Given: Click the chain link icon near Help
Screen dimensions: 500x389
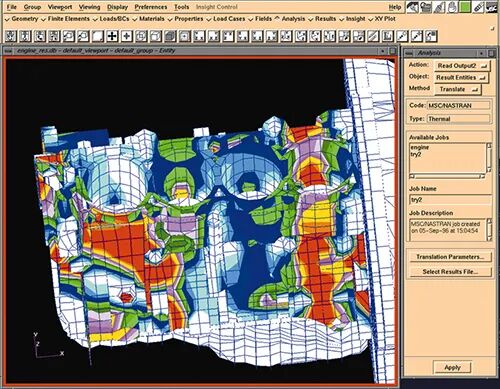Looking at the screenshot, I should (x=478, y=7).
